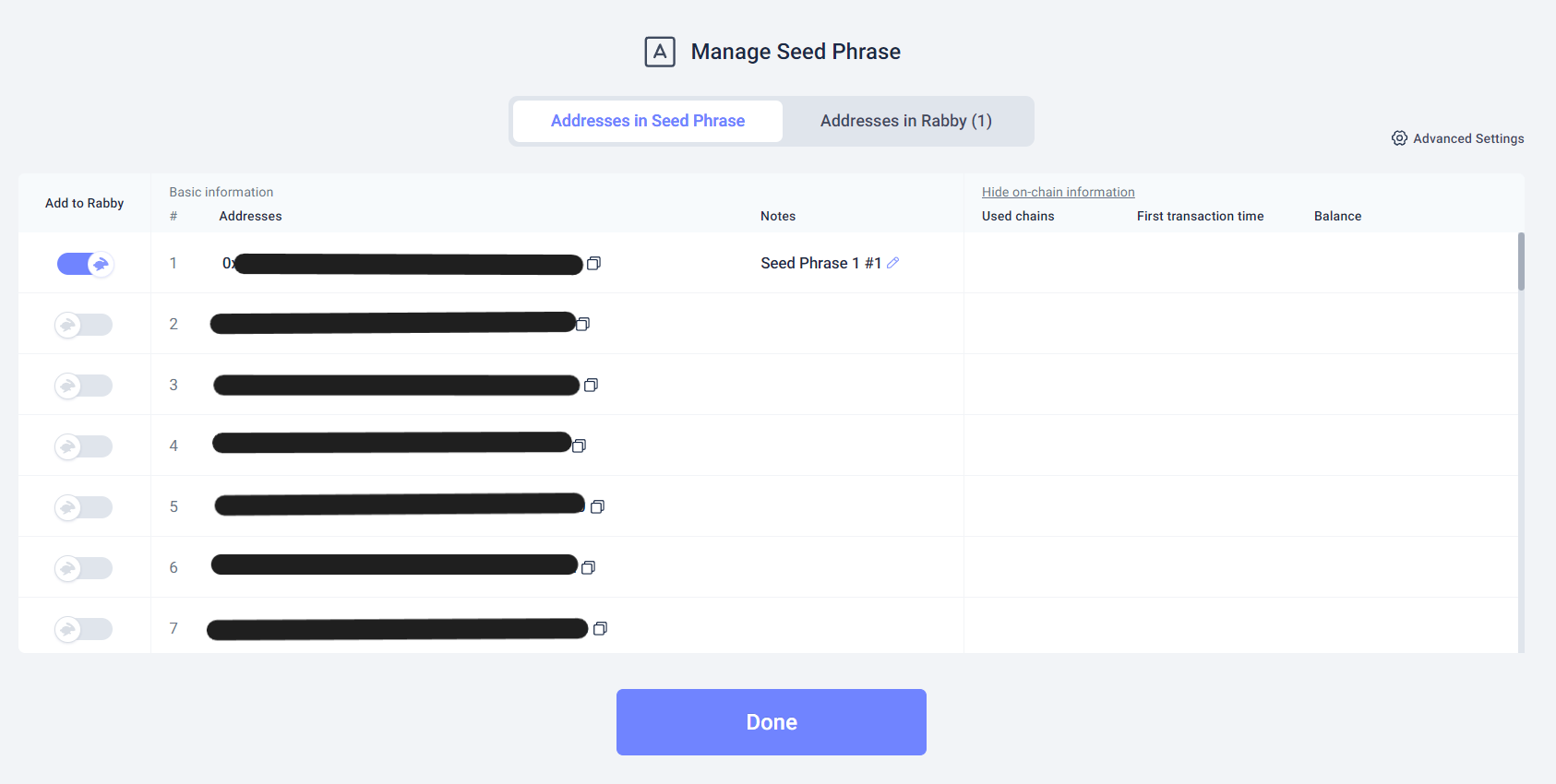The height and width of the screenshot is (784, 1556).
Task: Click Hide on-chain information link
Action: [x=1058, y=192]
